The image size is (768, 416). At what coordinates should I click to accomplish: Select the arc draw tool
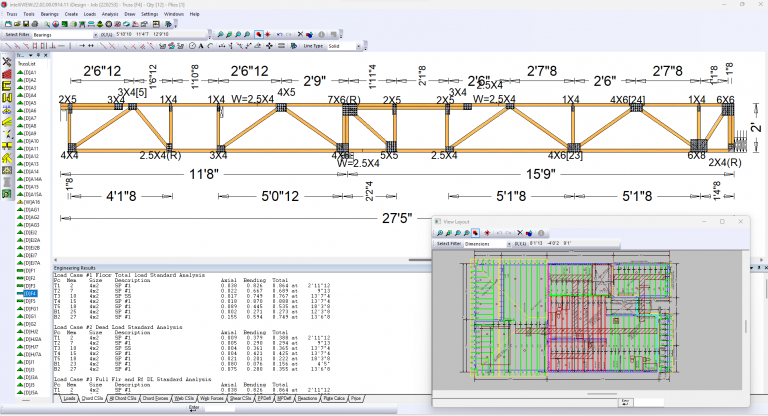210,46
